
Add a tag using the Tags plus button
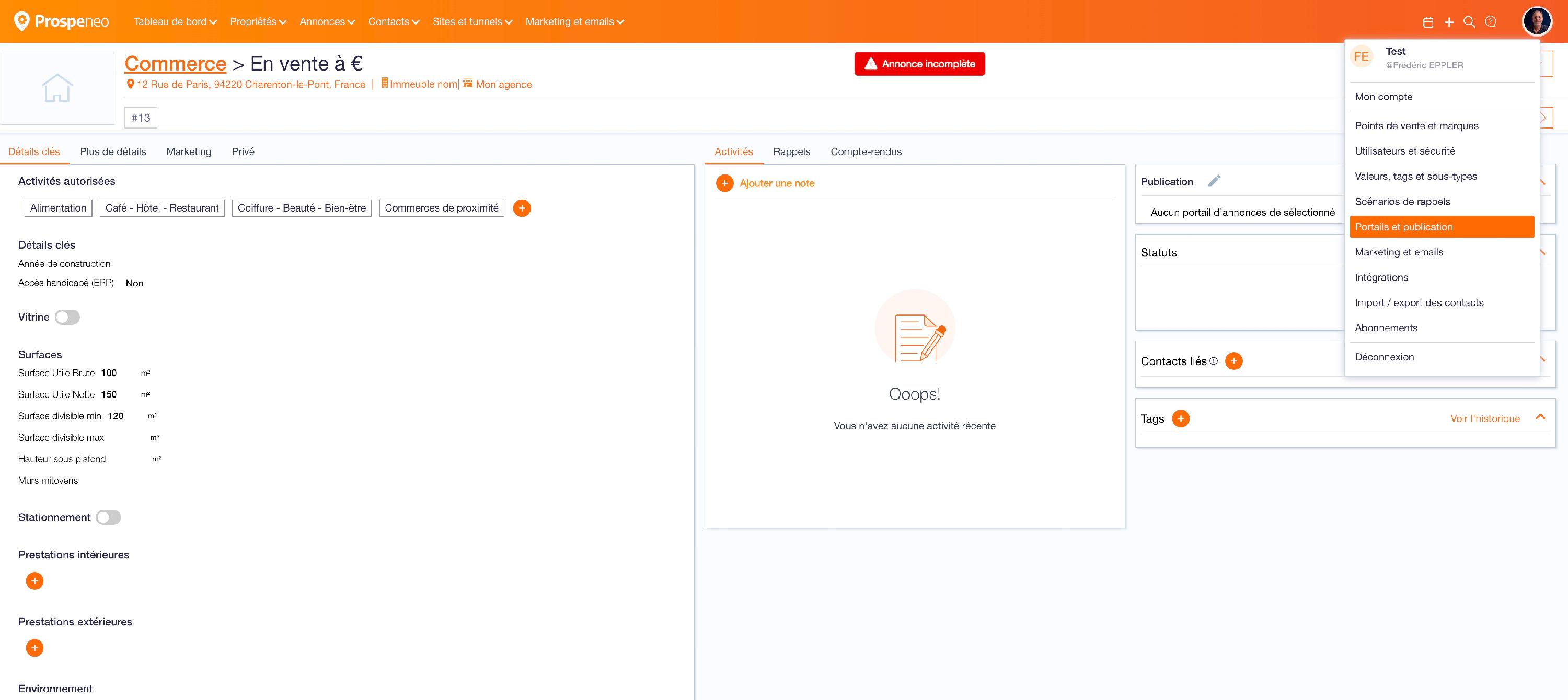pyautogui.click(x=1180, y=418)
